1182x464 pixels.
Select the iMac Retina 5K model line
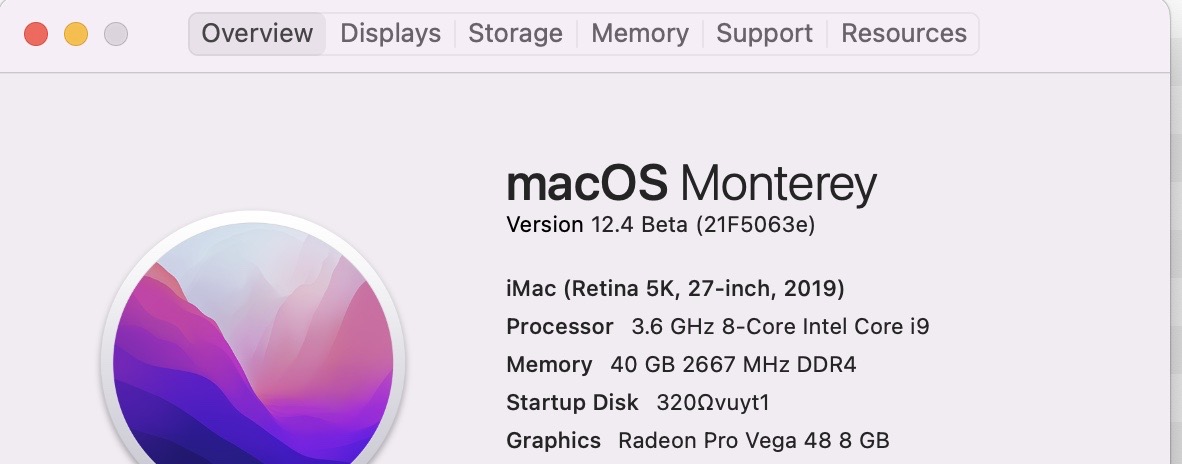click(675, 289)
